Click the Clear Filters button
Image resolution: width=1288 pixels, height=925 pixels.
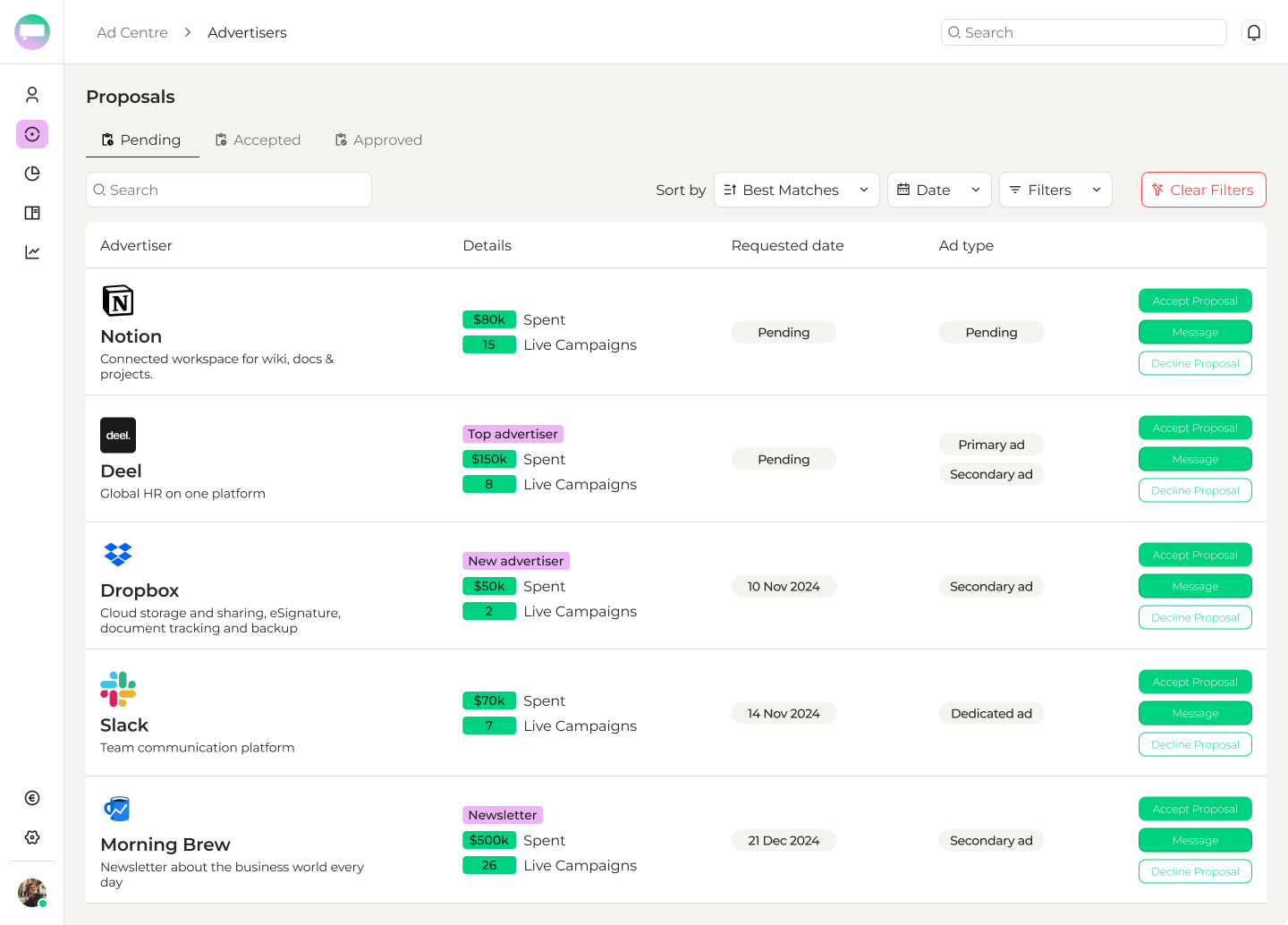(x=1204, y=190)
